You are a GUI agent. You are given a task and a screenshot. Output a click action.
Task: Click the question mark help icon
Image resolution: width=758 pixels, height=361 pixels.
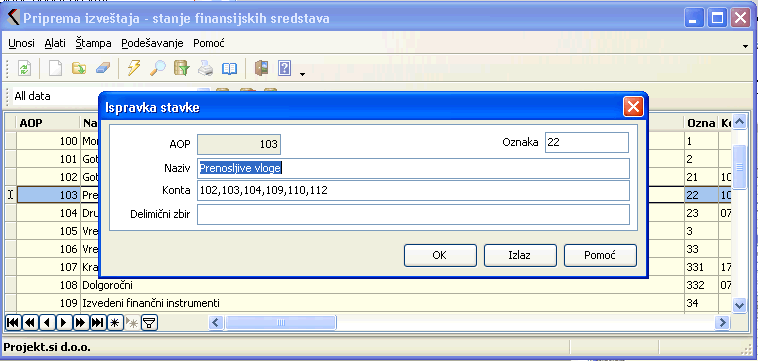pyautogui.click(x=284, y=69)
